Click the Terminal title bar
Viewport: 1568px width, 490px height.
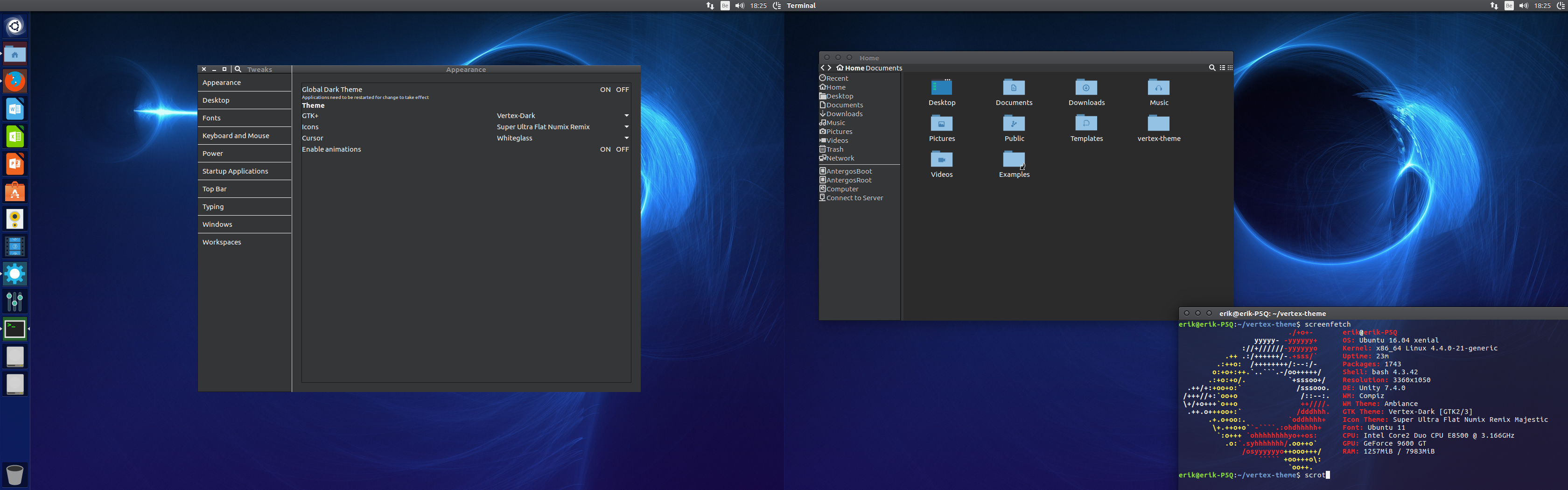click(x=1373, y=314)
